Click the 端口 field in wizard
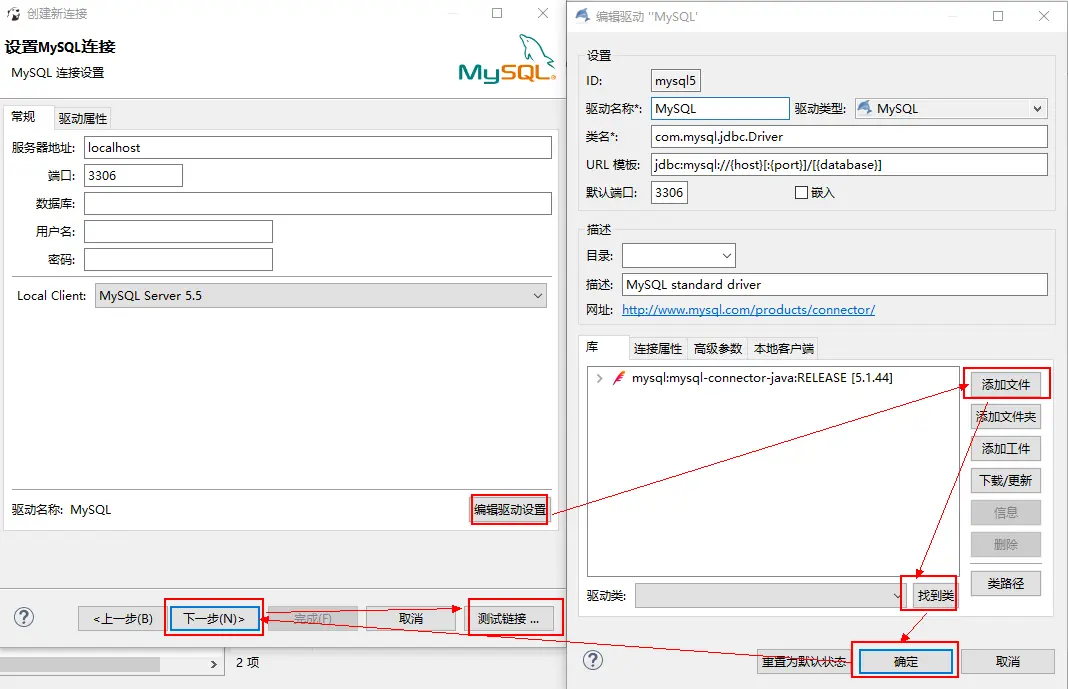The height and width of the screenshot is (689, 1068). [133, 176]
